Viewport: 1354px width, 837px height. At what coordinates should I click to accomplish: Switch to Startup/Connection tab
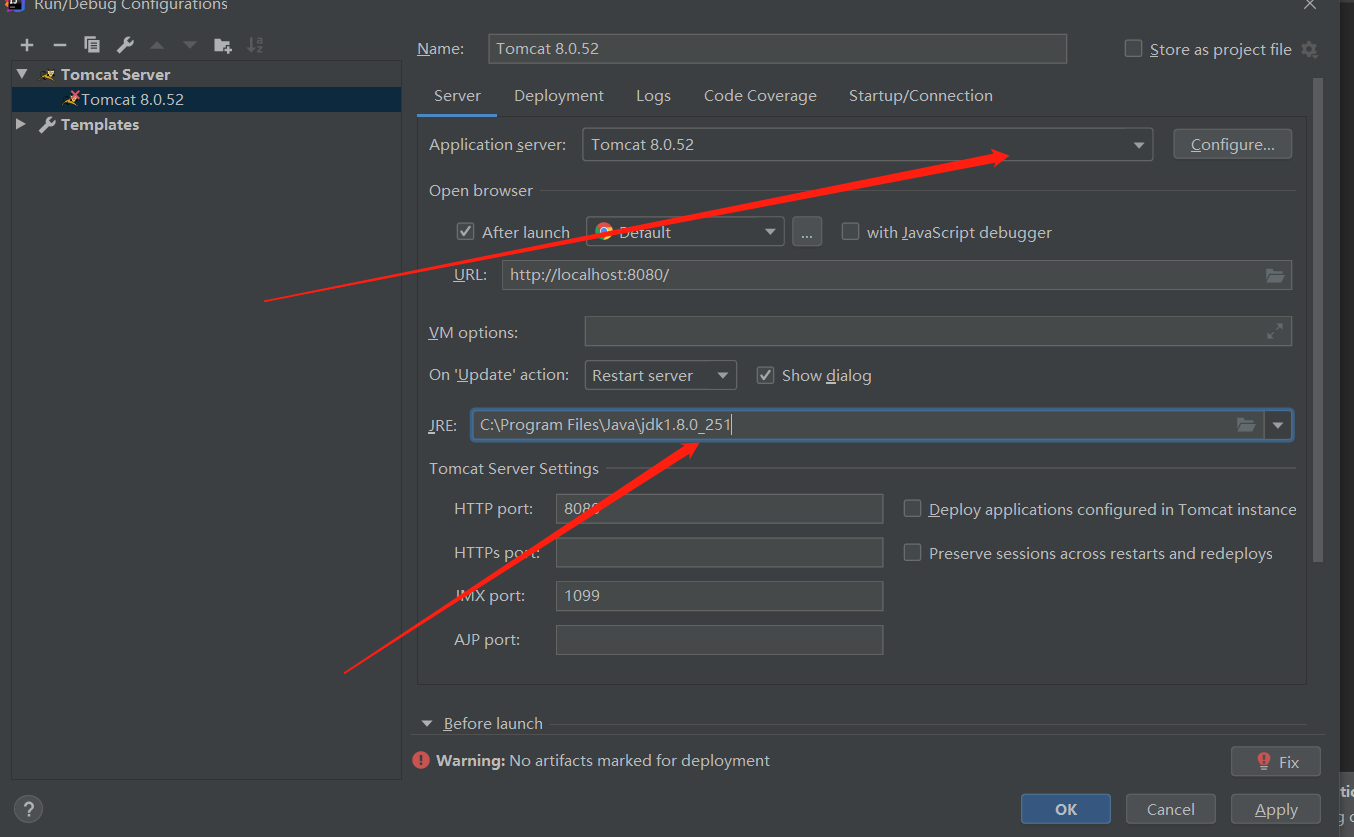921,96
